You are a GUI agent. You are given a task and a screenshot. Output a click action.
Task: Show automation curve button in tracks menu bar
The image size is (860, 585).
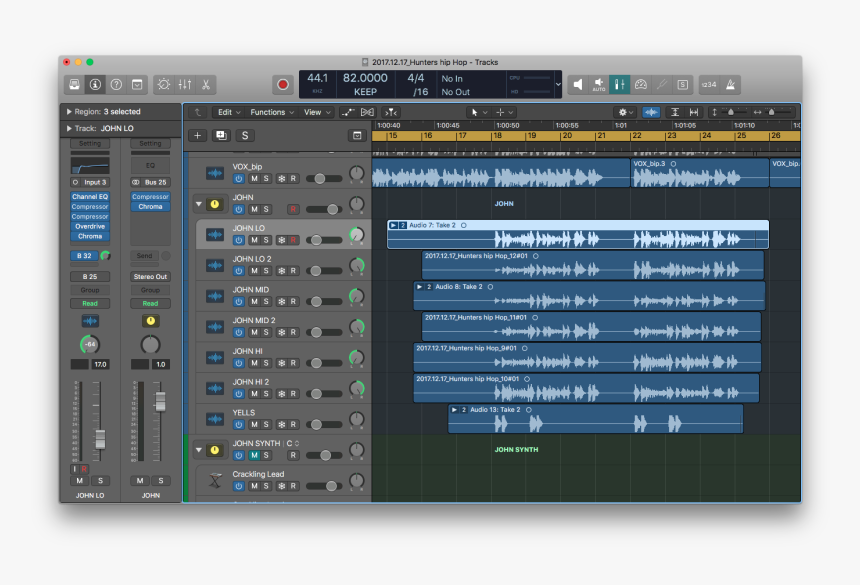click(348, 112)
